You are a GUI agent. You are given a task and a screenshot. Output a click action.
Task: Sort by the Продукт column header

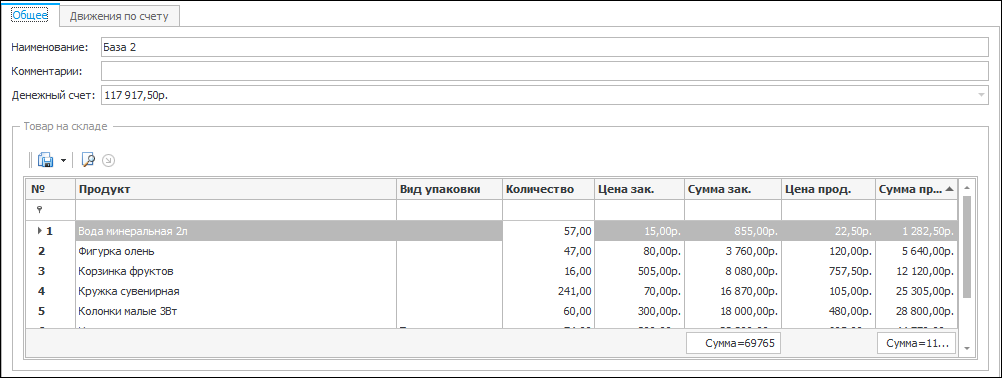tap(236, 189)
